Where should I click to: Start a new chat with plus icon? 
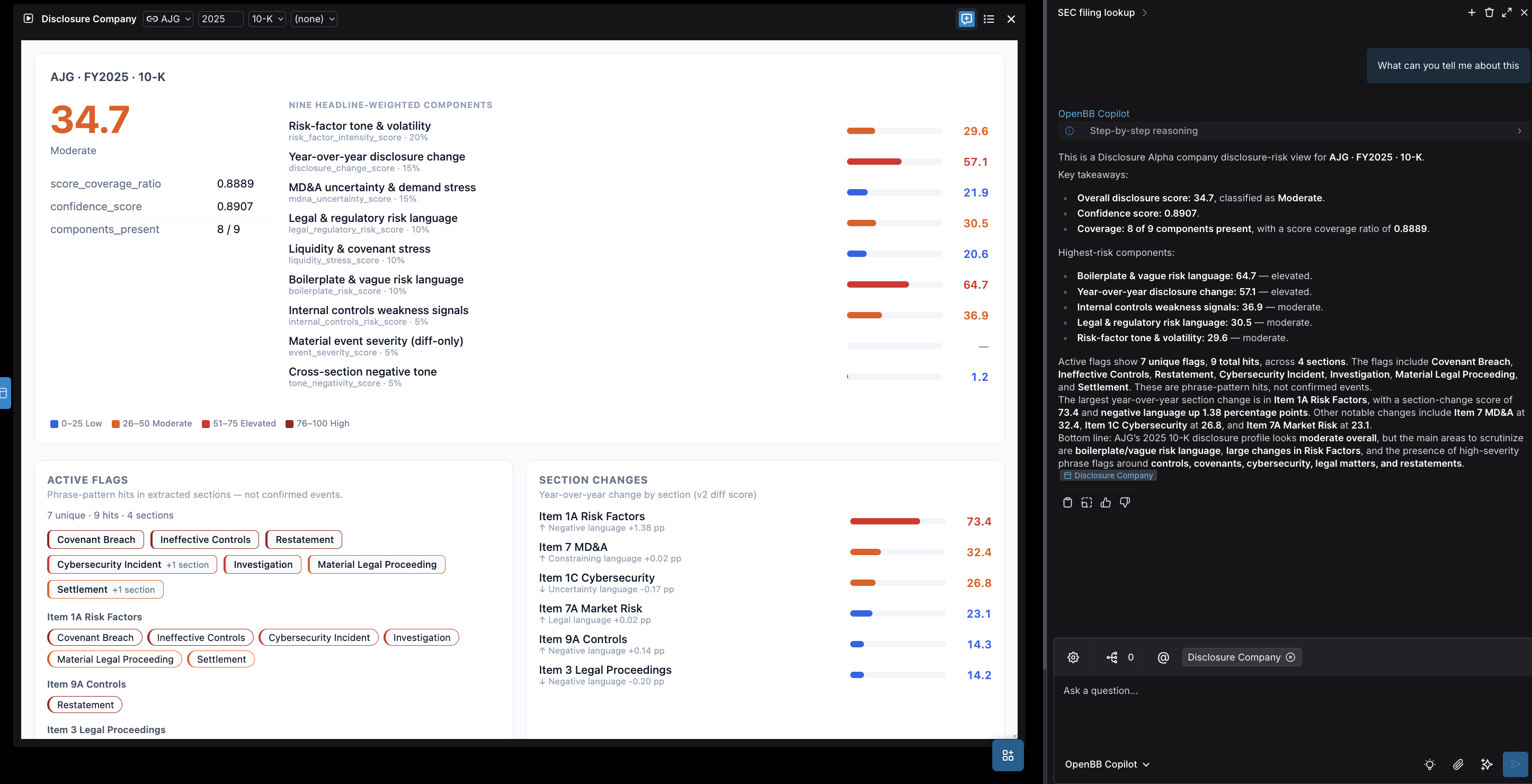pos(1471,13)
